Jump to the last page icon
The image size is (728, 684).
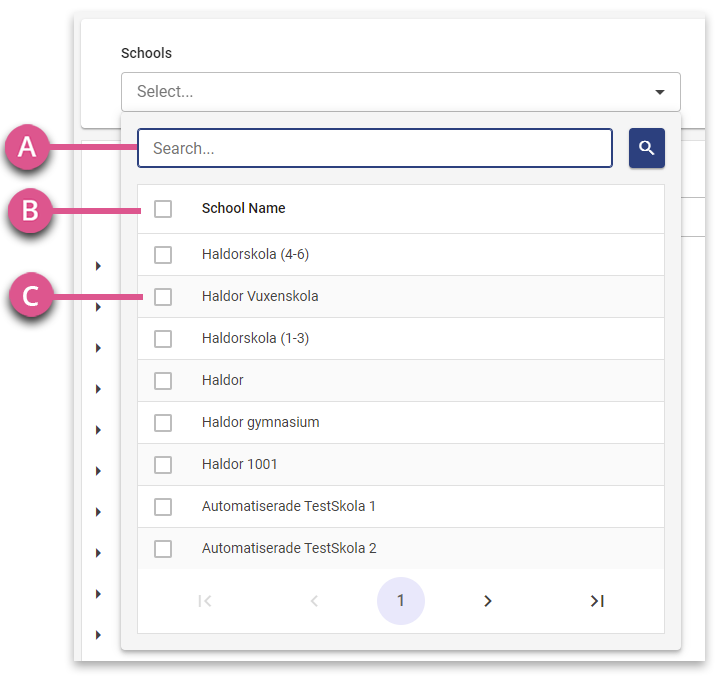[597, 601]
